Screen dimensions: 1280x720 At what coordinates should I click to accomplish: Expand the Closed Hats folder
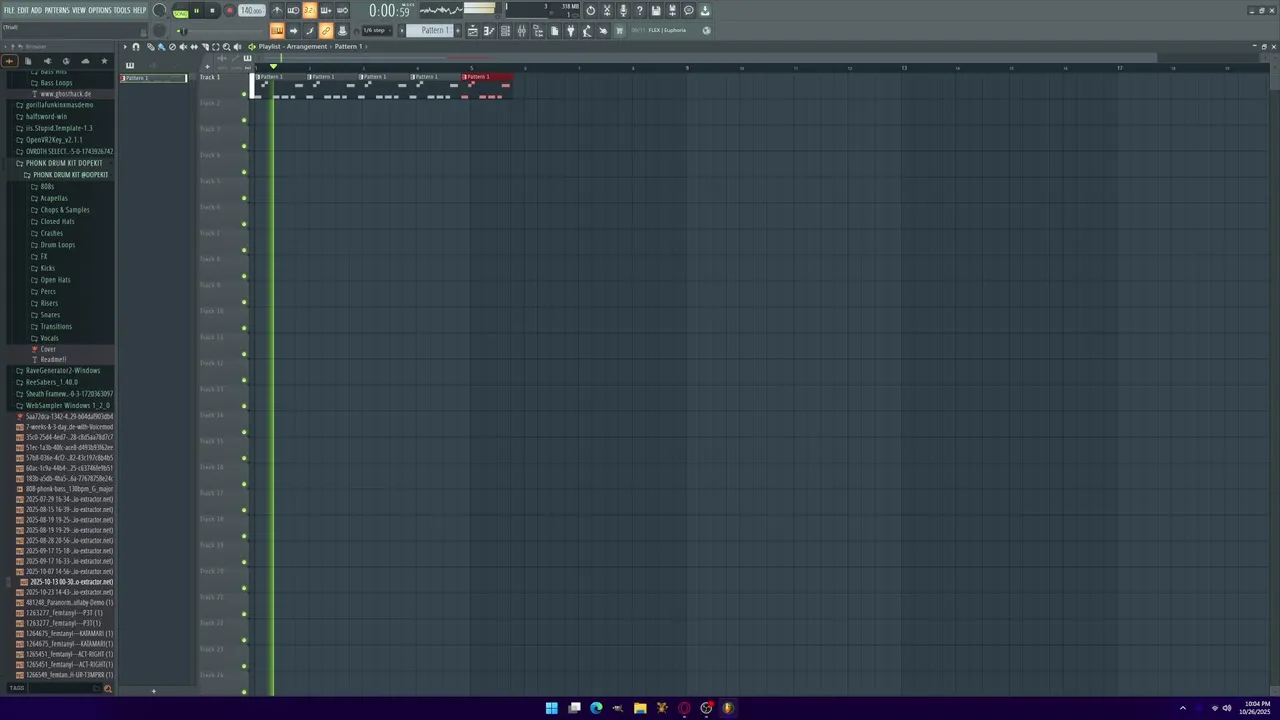pos(58,222)
